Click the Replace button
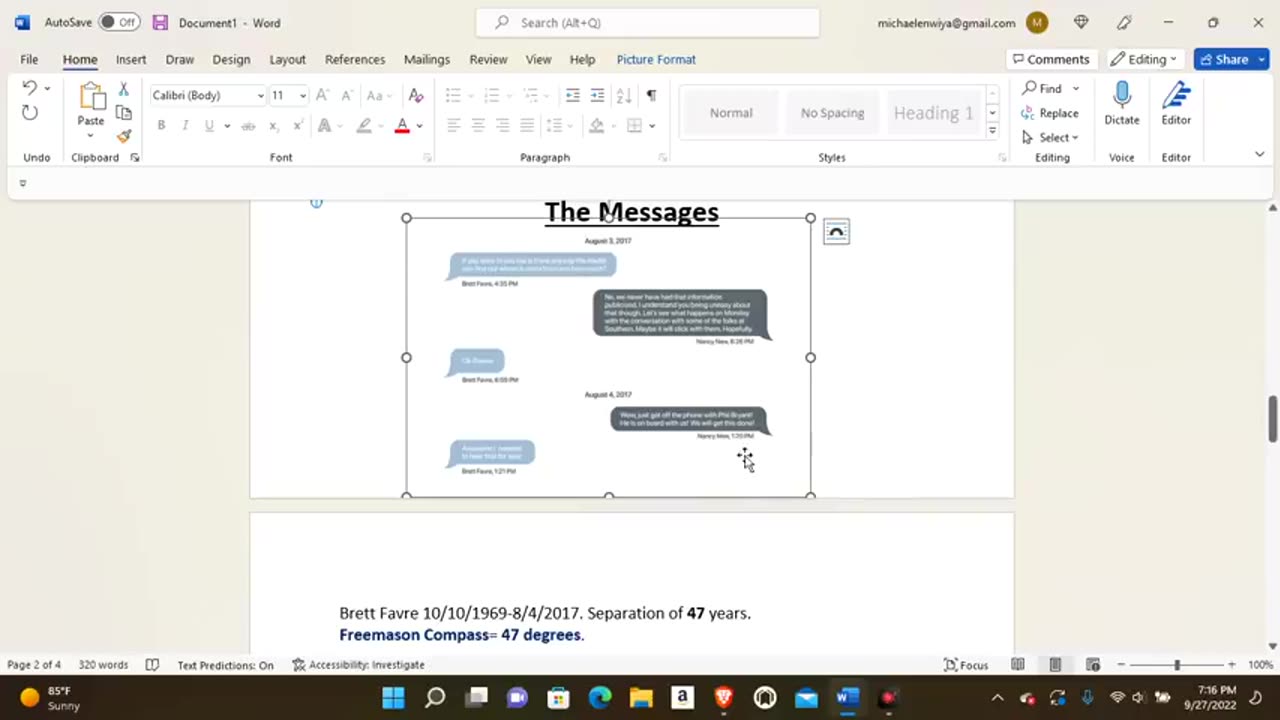The height and width of the screenshot is (720, 1280). click(1051, 113)
